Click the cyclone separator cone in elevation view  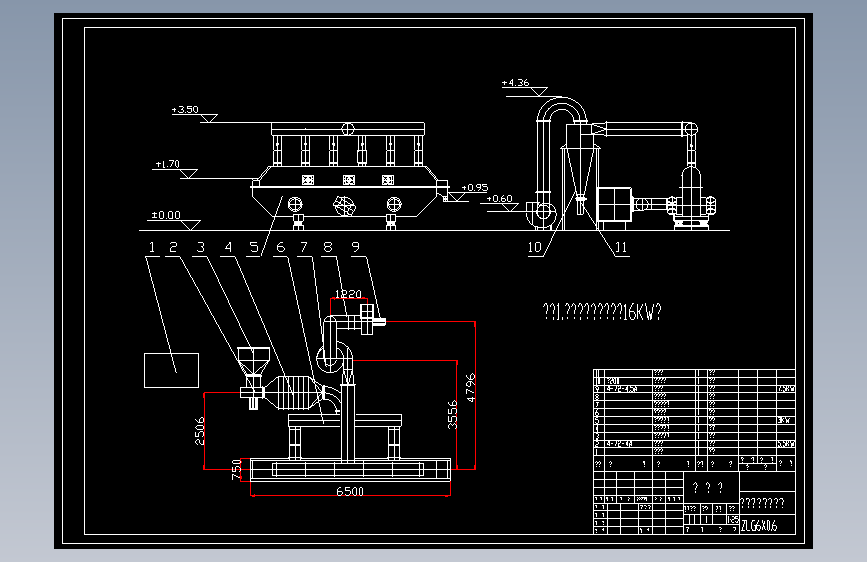click(x=580, y=171)
